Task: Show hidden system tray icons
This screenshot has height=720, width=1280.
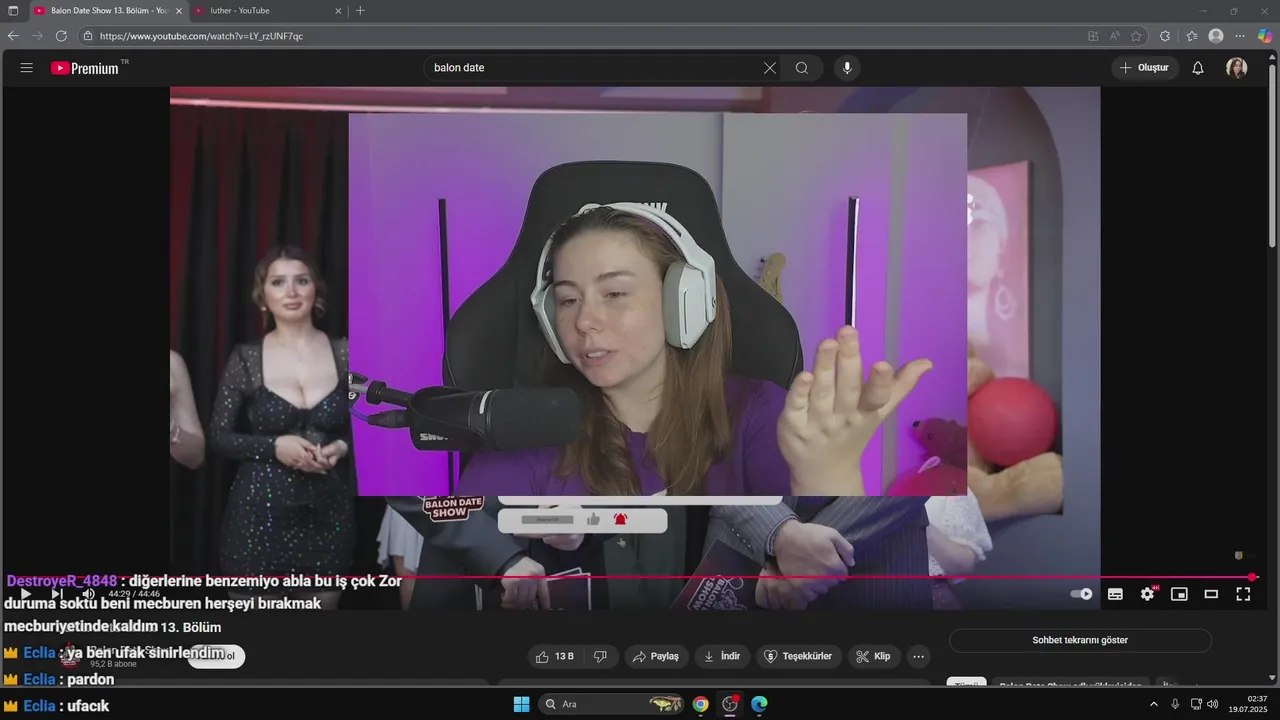Action: (x=1154, y=704)
